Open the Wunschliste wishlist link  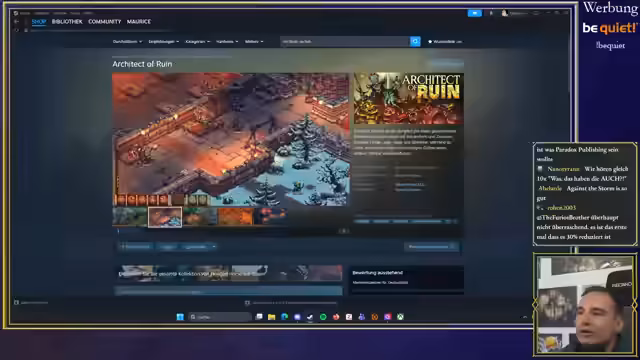(x=445, y=42)
